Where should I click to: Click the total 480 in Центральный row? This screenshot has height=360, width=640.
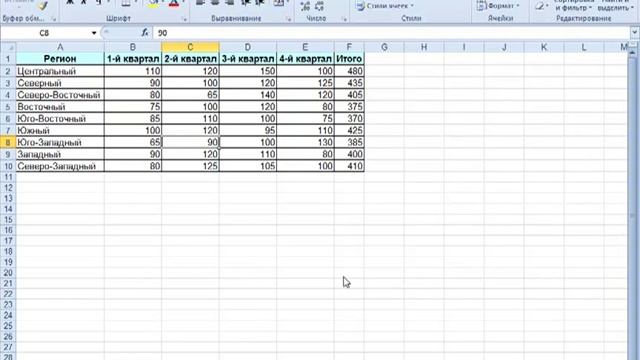(349, 71)
